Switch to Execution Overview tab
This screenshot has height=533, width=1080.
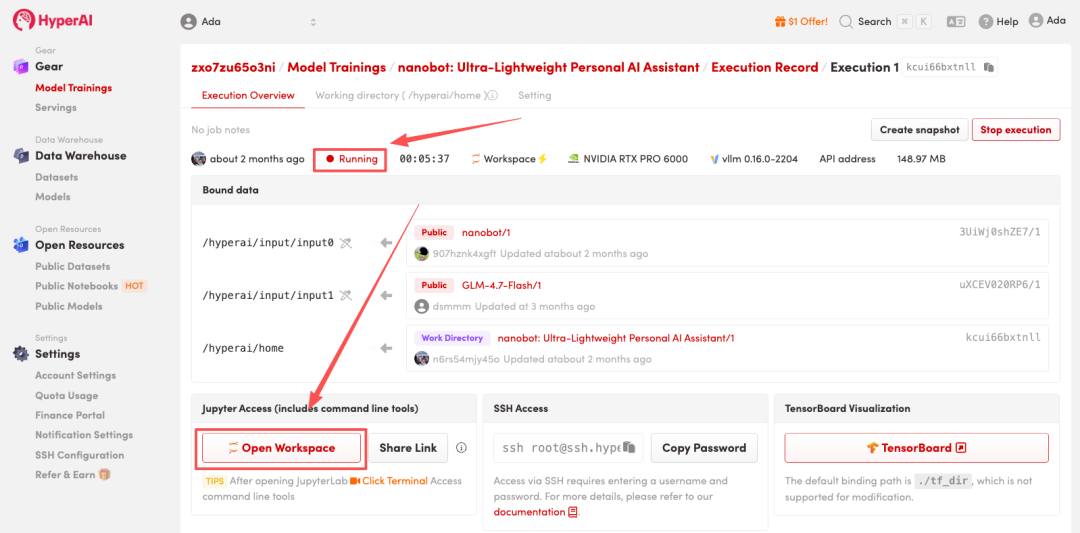248,96
